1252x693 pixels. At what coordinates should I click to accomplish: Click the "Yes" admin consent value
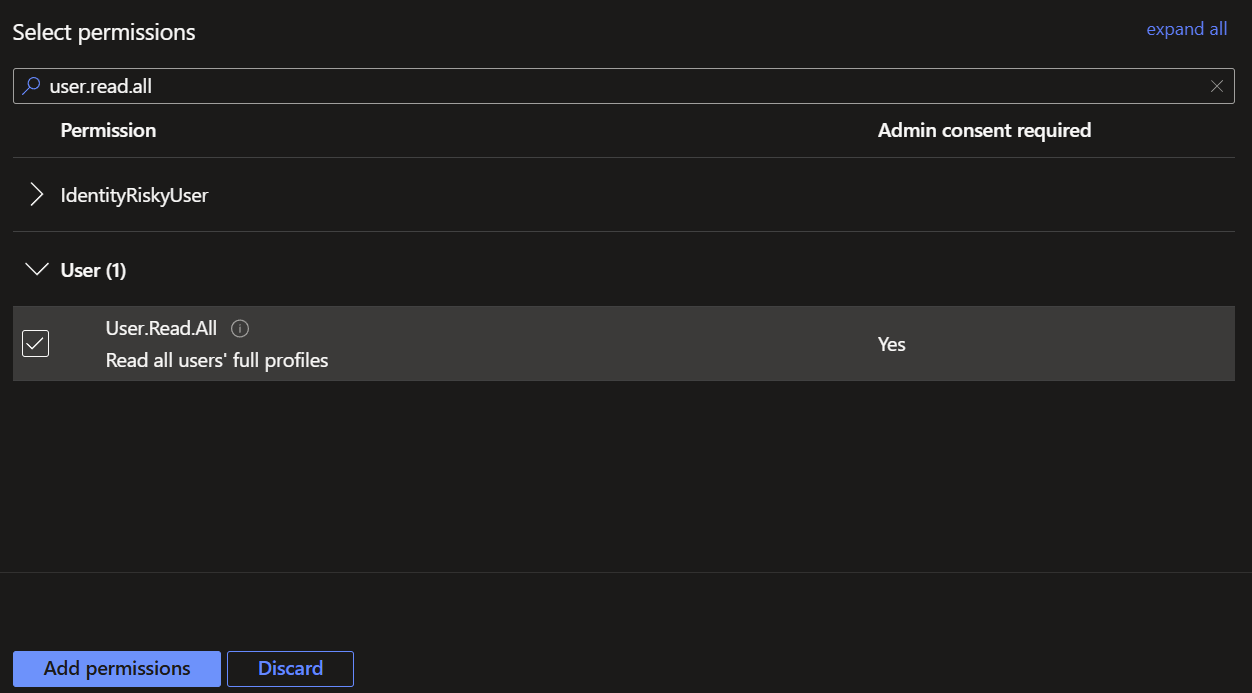891,344
